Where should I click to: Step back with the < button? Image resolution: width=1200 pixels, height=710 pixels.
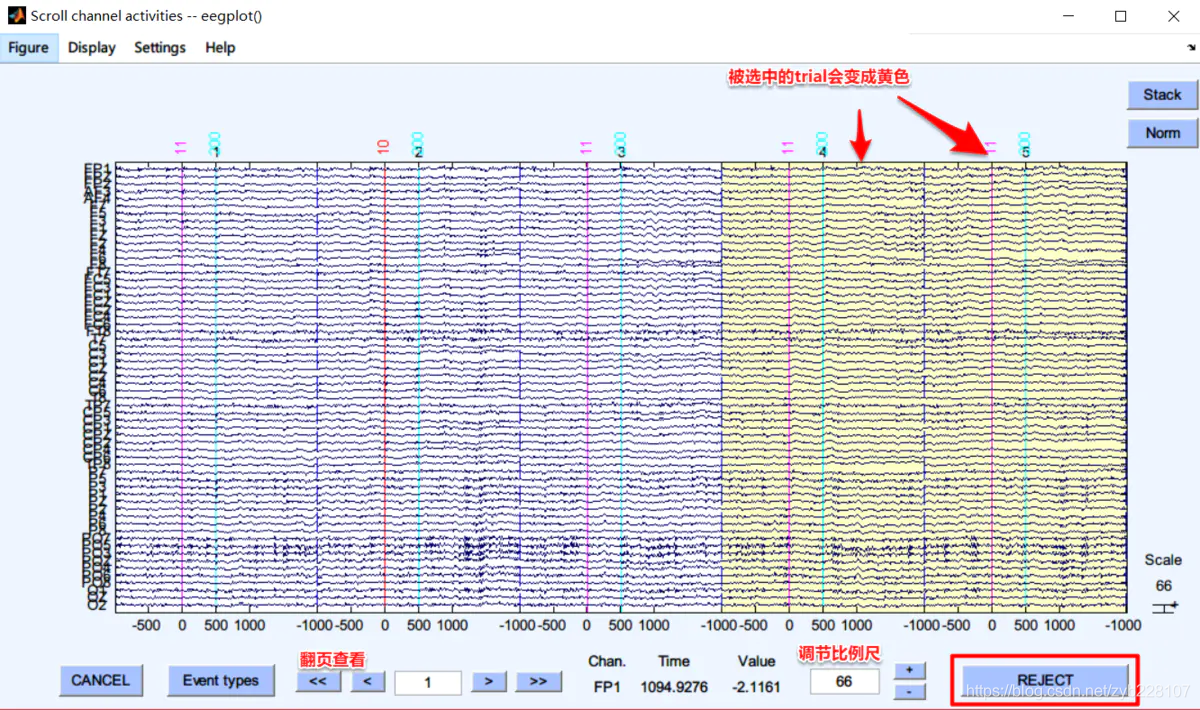(367, 681)
